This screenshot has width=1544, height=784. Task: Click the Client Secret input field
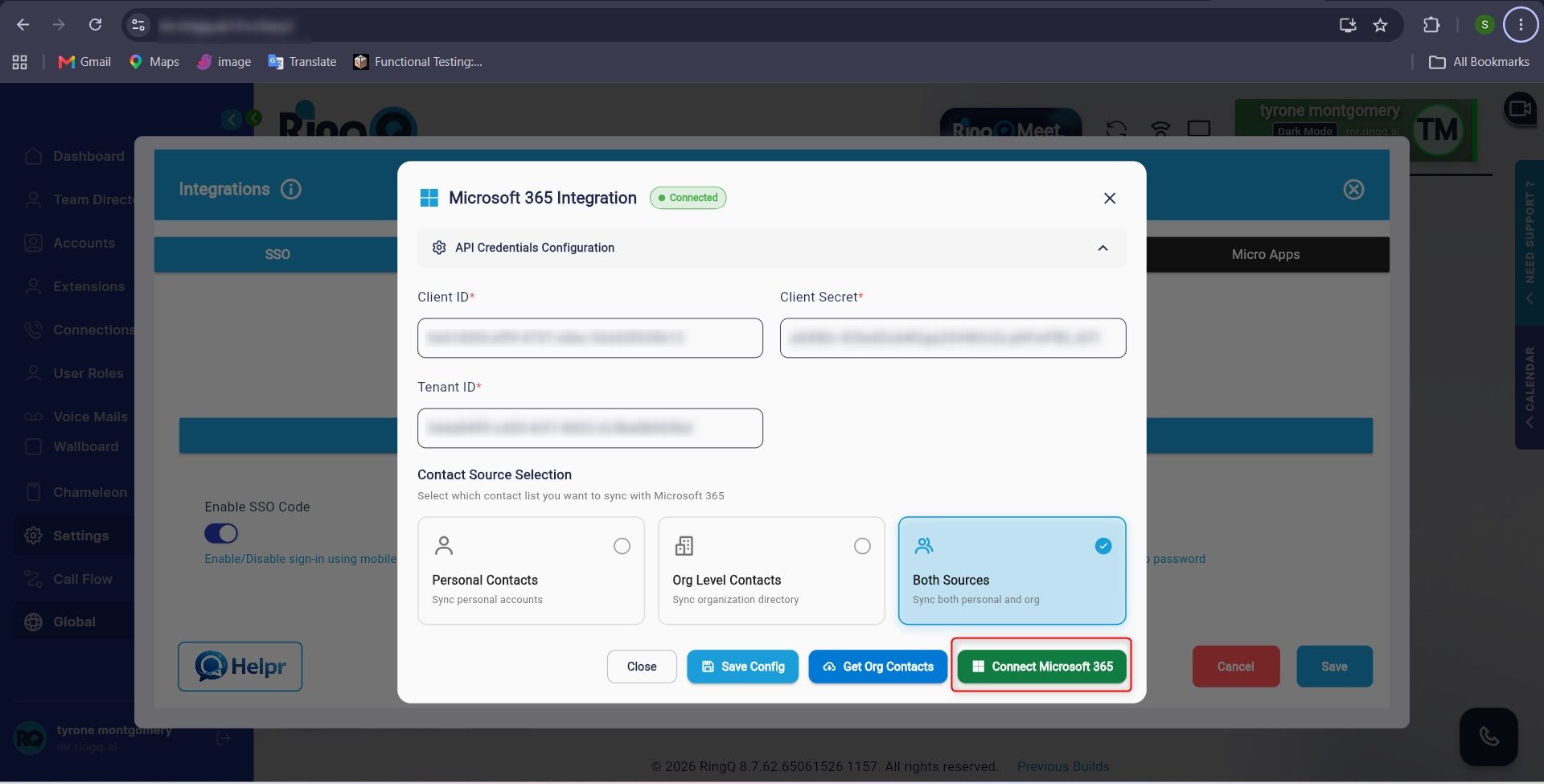point(953,338)
